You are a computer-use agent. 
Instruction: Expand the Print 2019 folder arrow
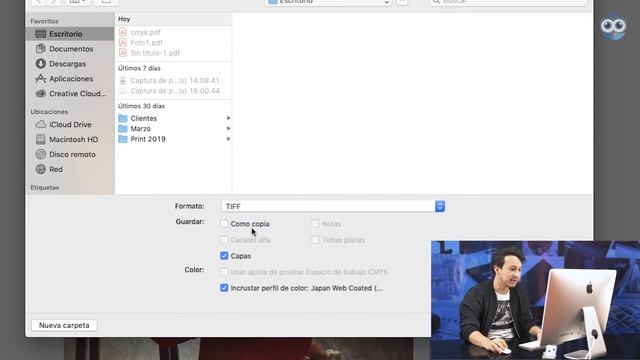click(x=228, y=139)
